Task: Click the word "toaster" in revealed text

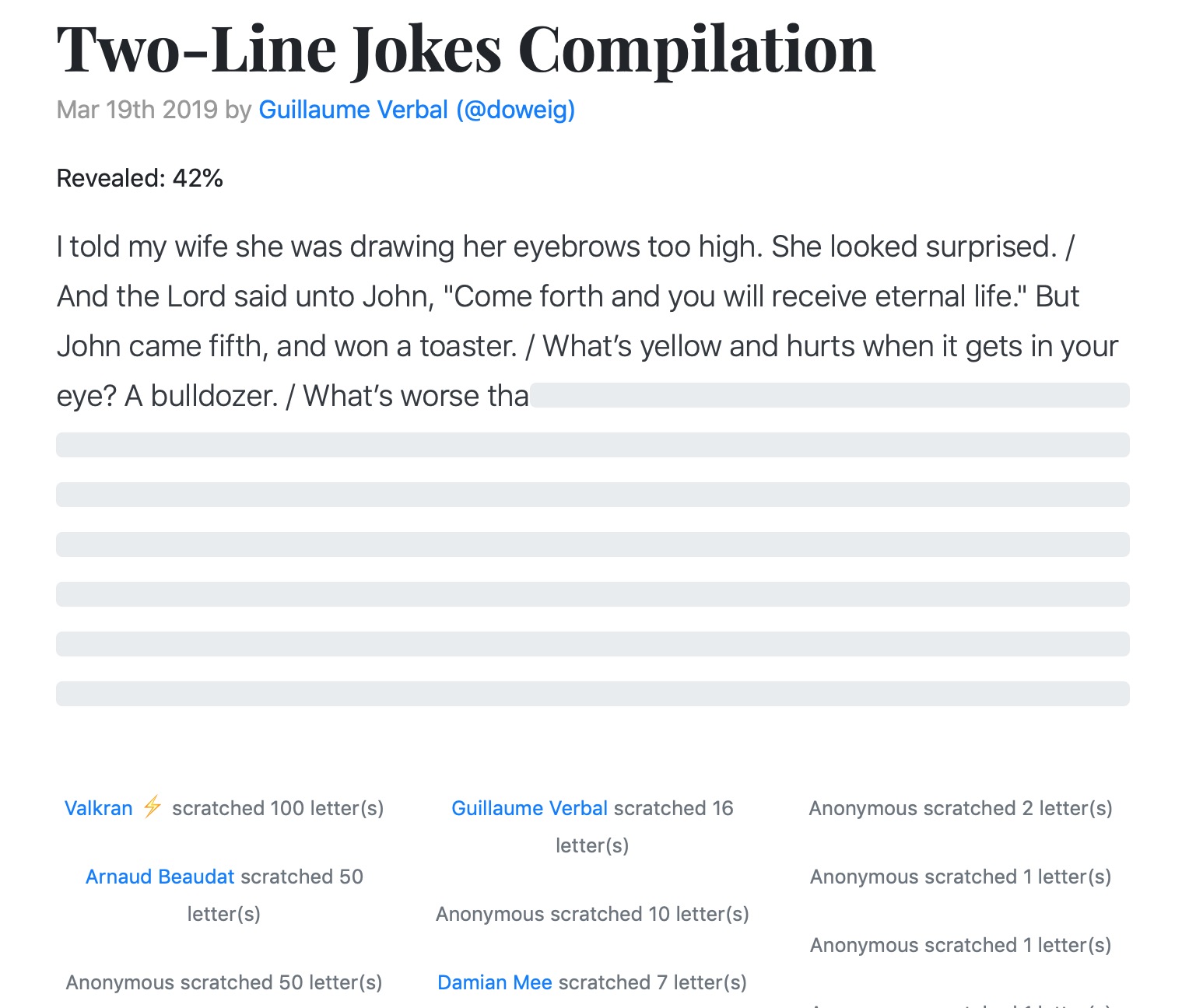Action: click(x=468, y=346)
